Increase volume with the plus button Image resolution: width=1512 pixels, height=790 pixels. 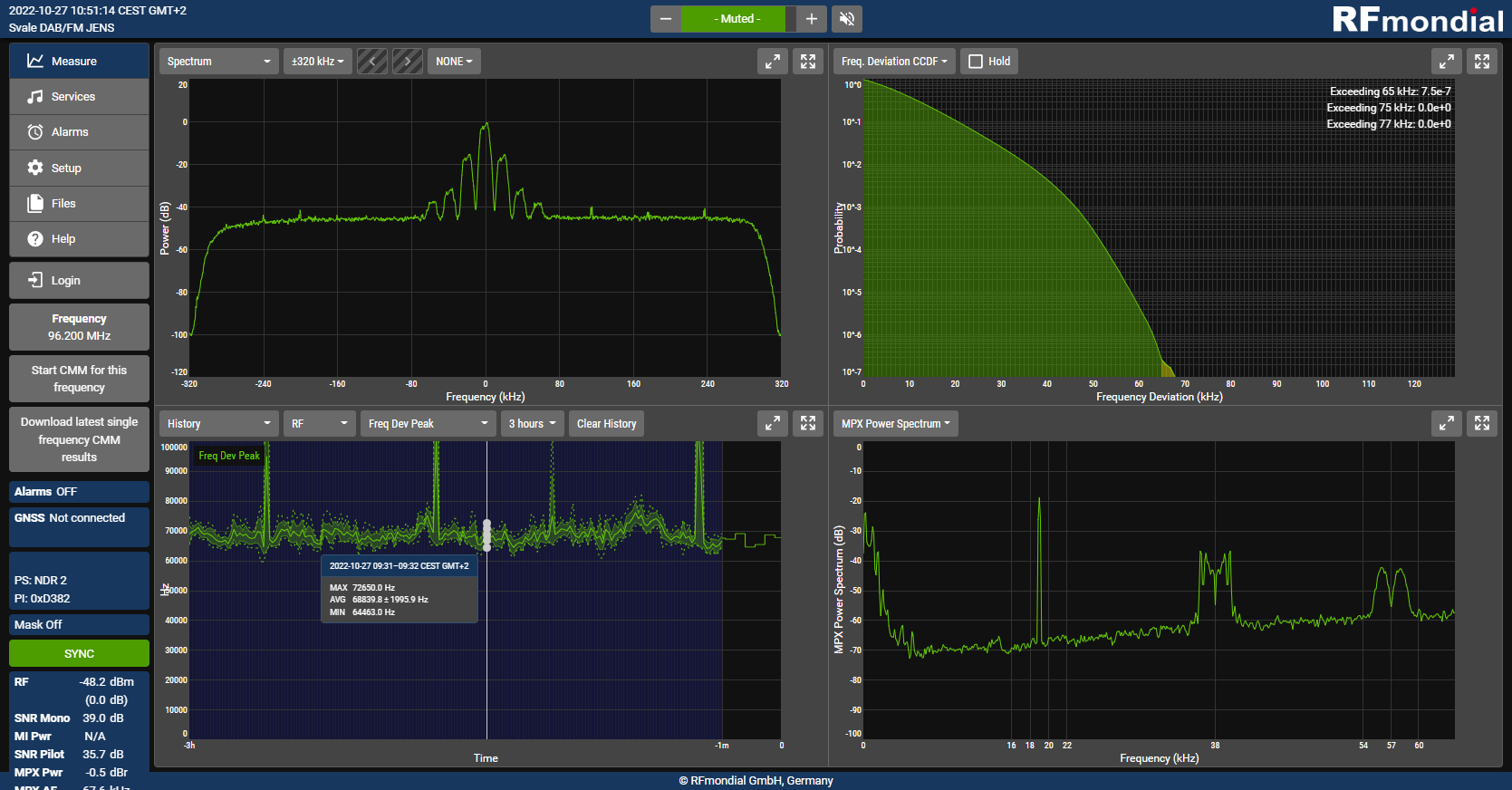coord(811,19)
